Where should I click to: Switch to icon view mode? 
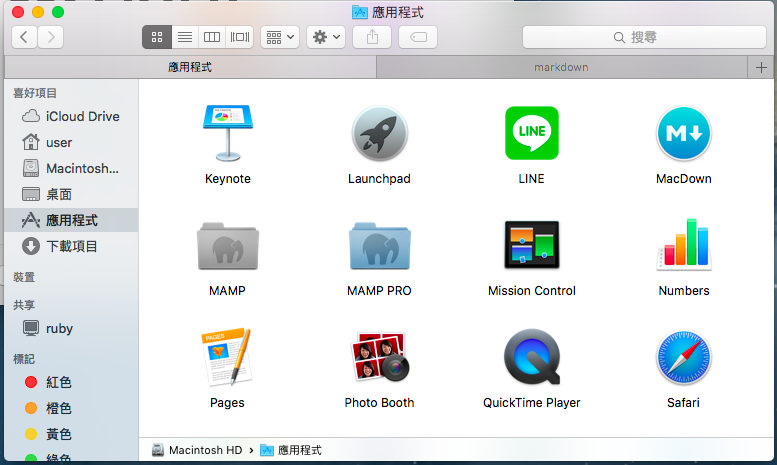click(157, 37)
